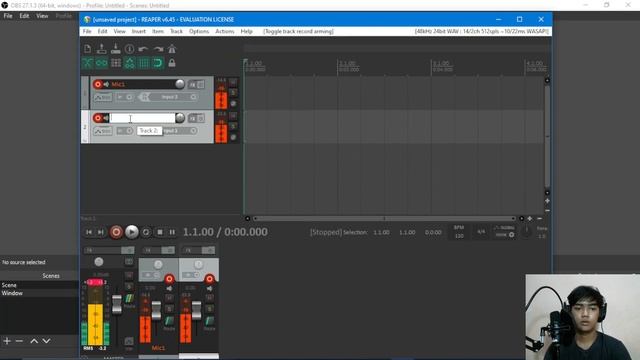
Task: Disarm recording on track 2
Action: 98,118
